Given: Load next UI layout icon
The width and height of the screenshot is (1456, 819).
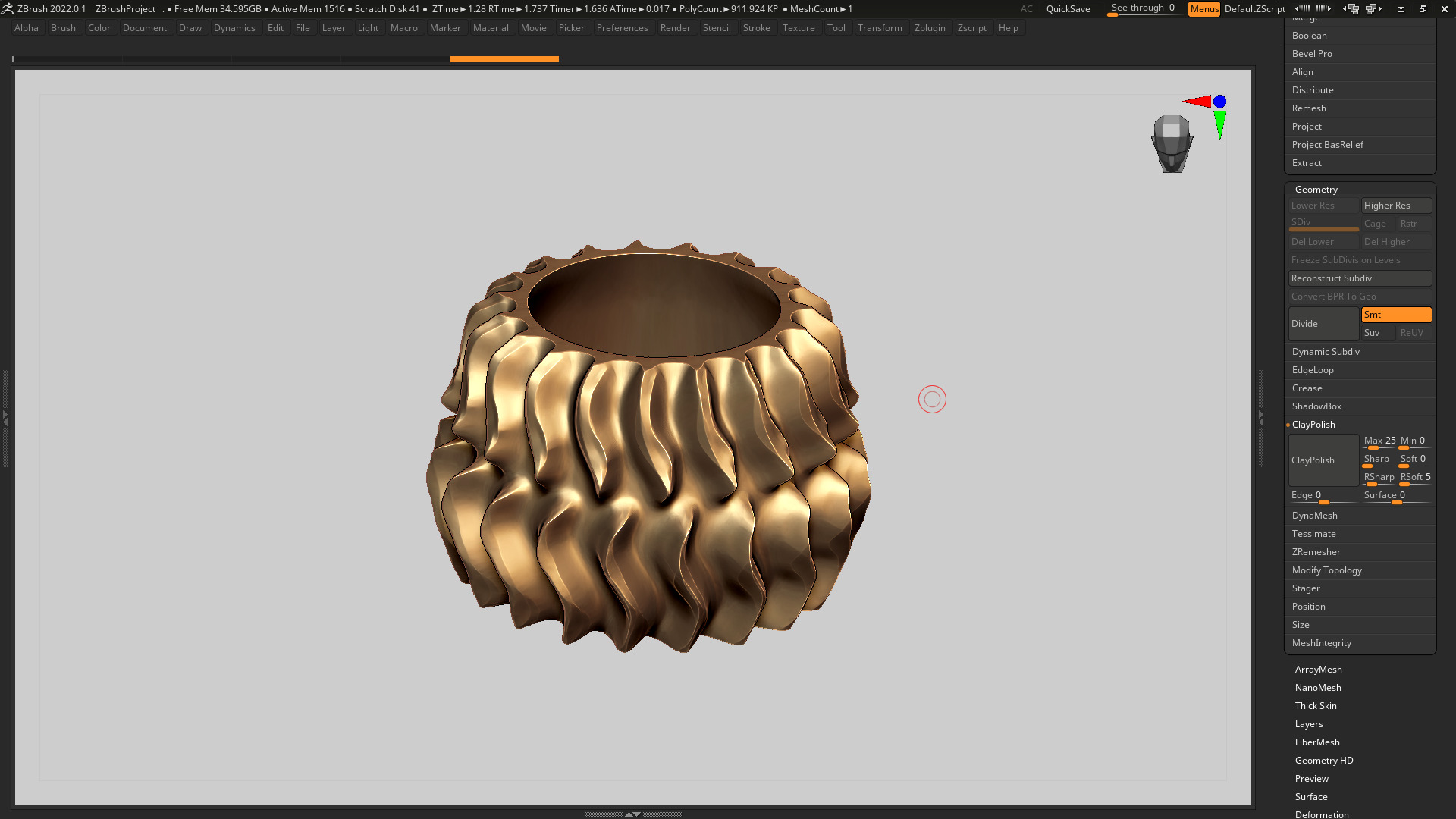Looking at the screenshot, I should click(1374, 8).
